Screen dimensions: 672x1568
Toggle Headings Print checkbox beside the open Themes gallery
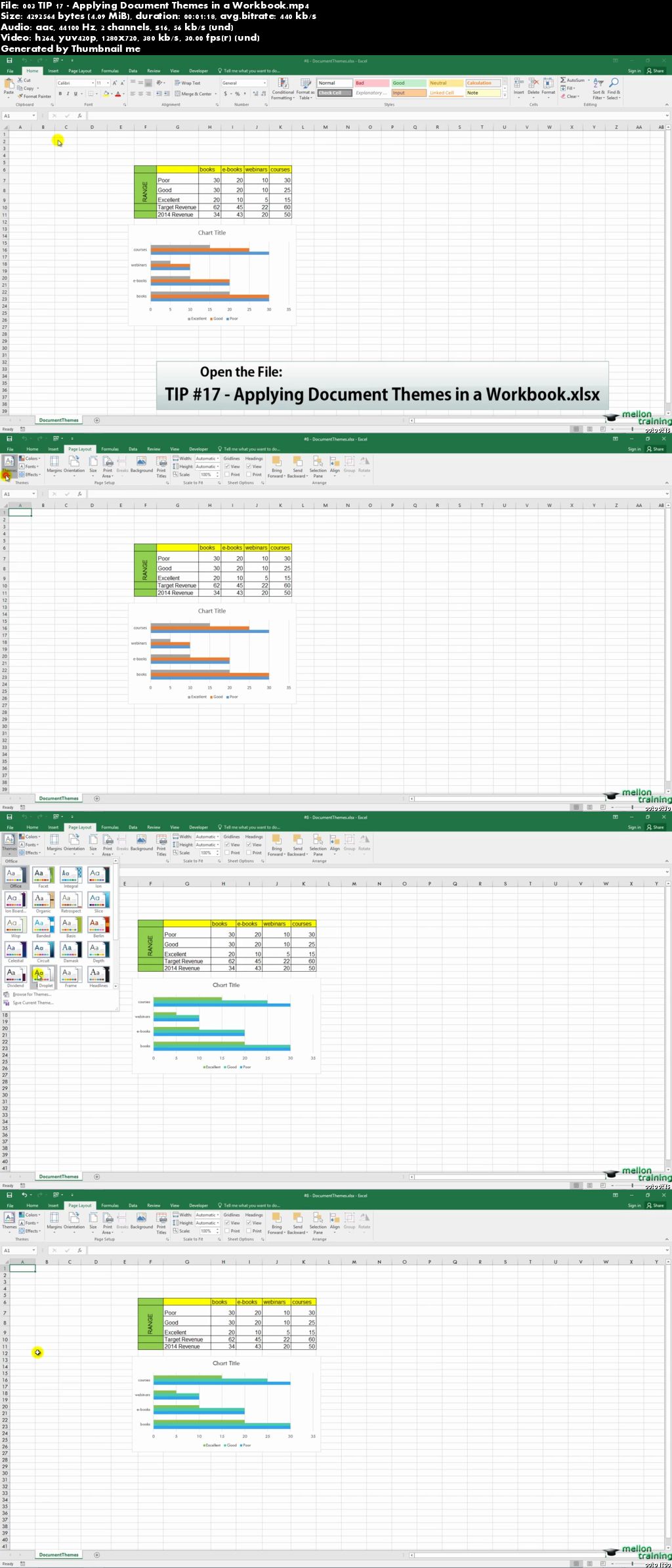[249, 853]
